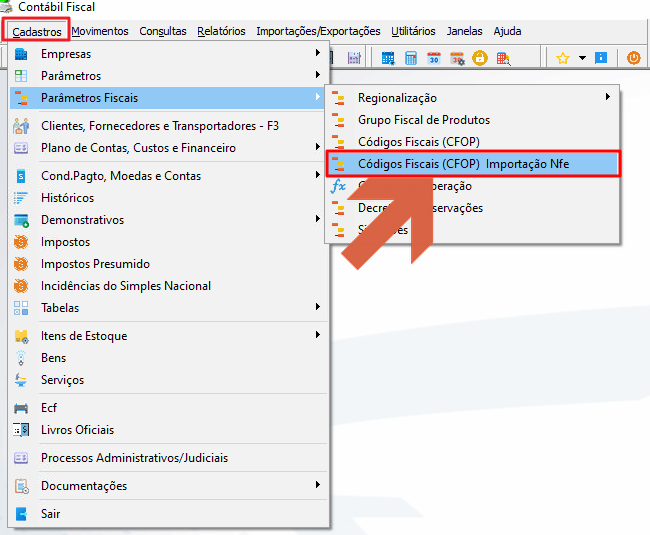Click the blue information icon
This screenshot has height=535, width=650.
tap(601, 58)
